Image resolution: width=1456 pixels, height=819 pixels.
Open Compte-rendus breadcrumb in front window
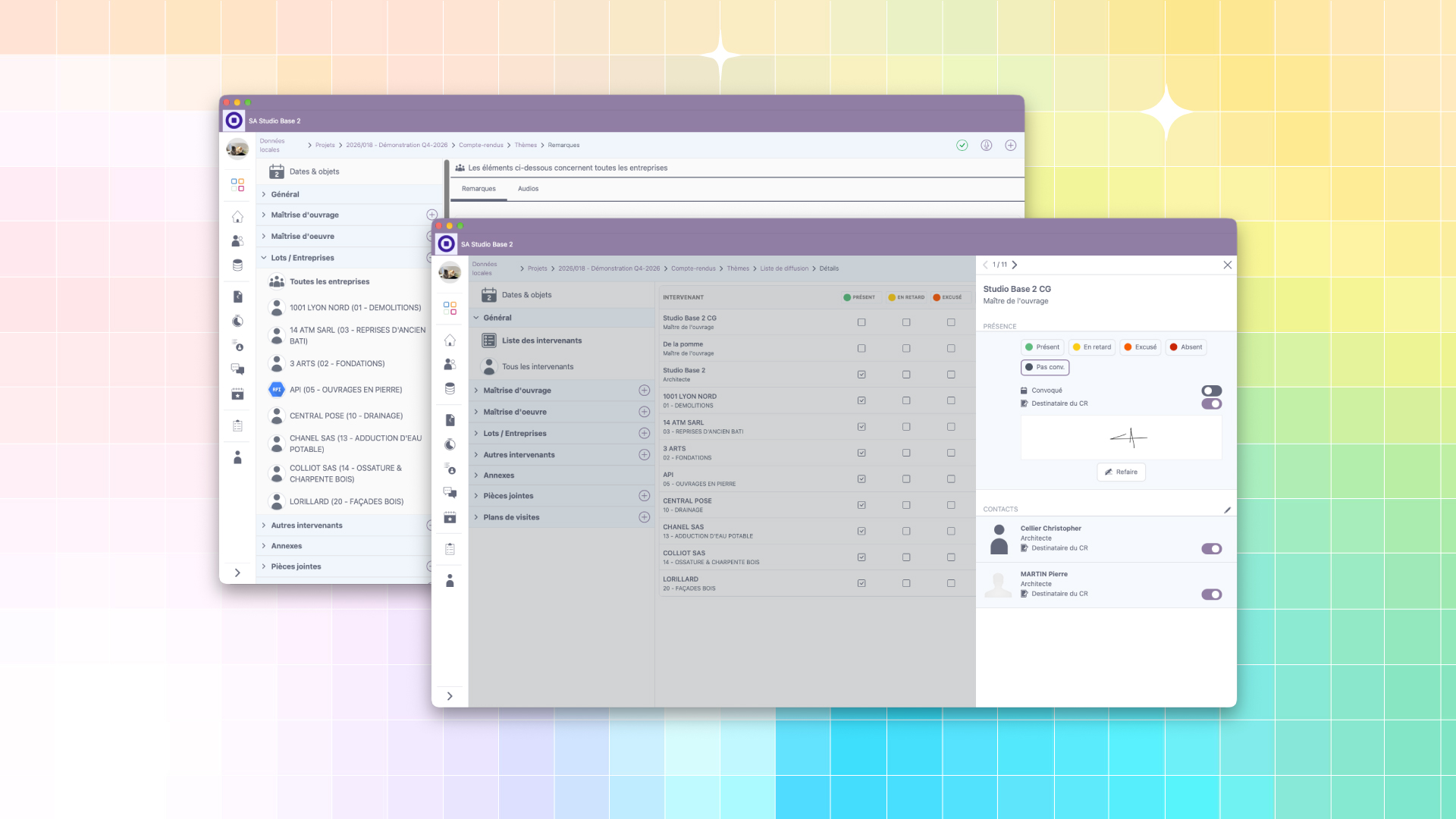693,268
